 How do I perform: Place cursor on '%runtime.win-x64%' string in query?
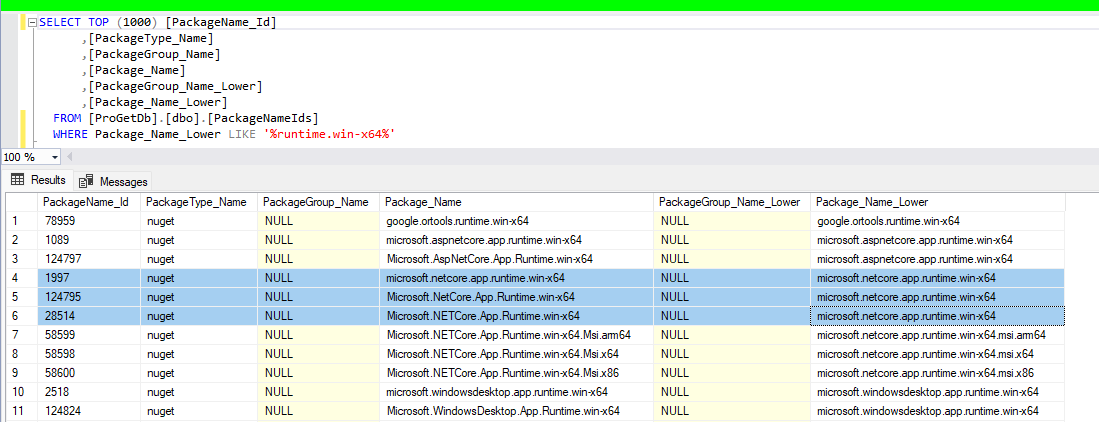click(329, 133)
